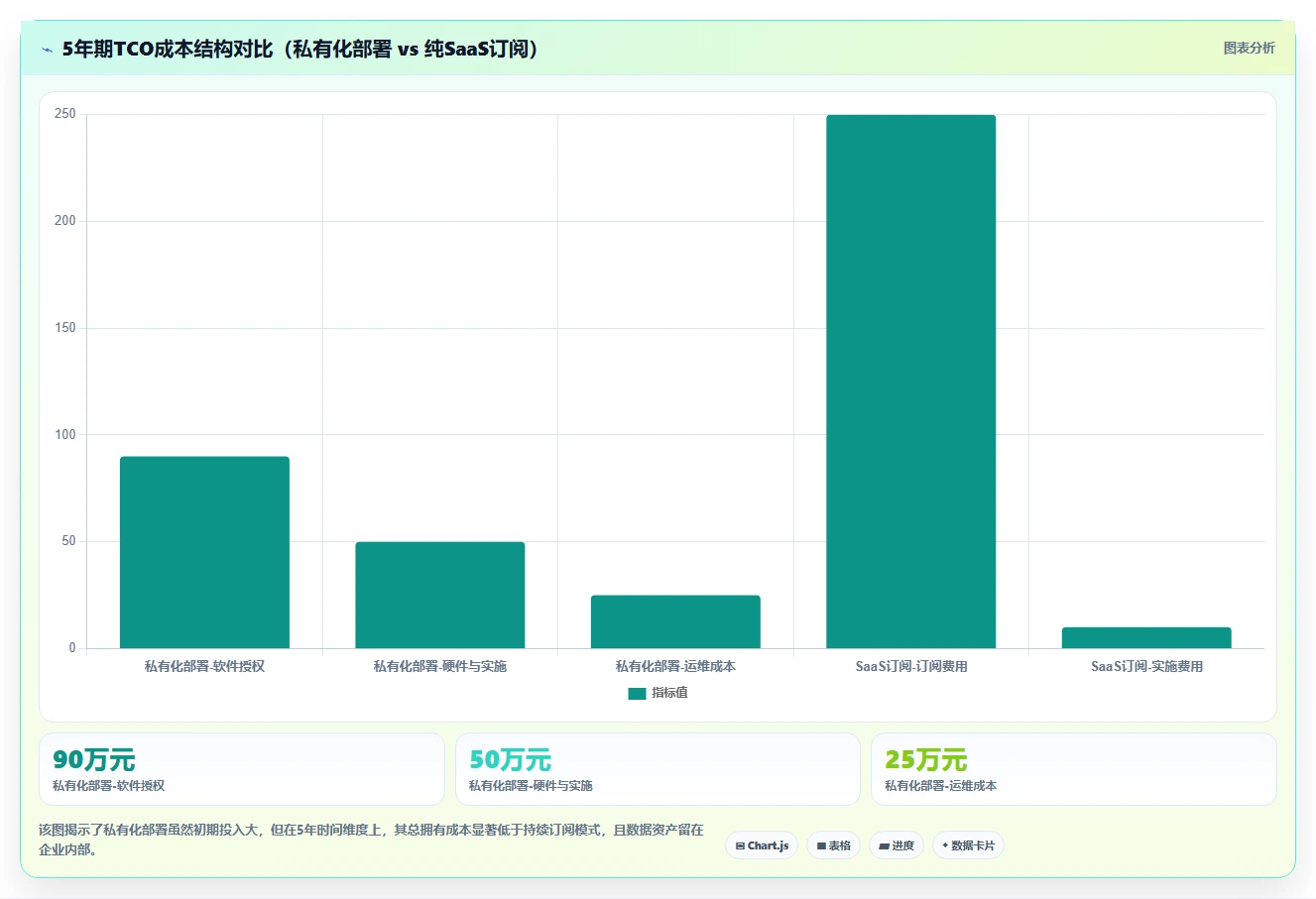The height and width of the screenshot is (899, 1316).
Task: Click x-axis label 私有化部署-运维成本
Action: (x=675, y=666)
